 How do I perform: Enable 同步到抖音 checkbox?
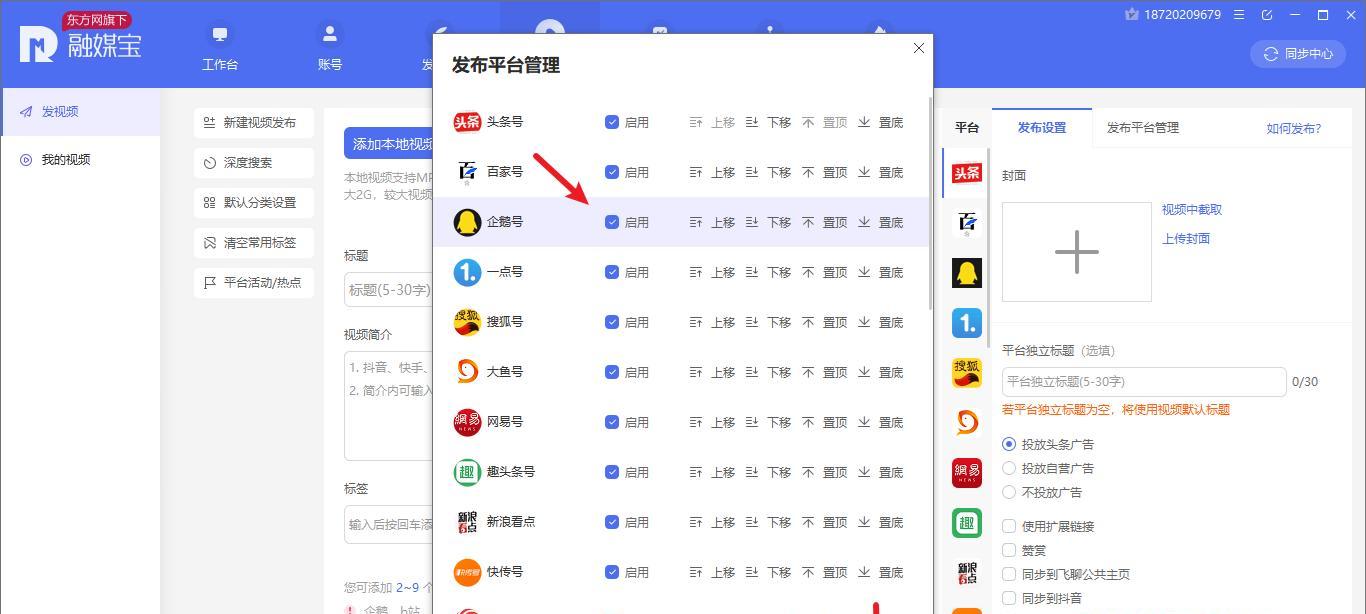click(1009, 598)
